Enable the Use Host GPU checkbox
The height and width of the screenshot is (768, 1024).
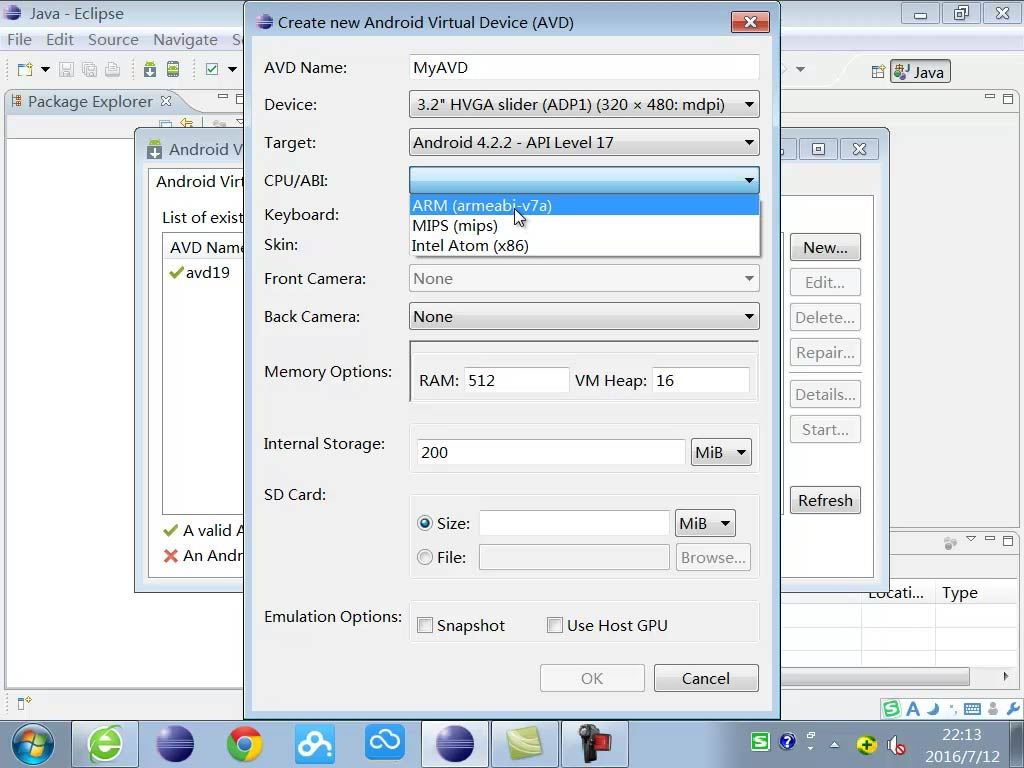[x=554, y=625]
